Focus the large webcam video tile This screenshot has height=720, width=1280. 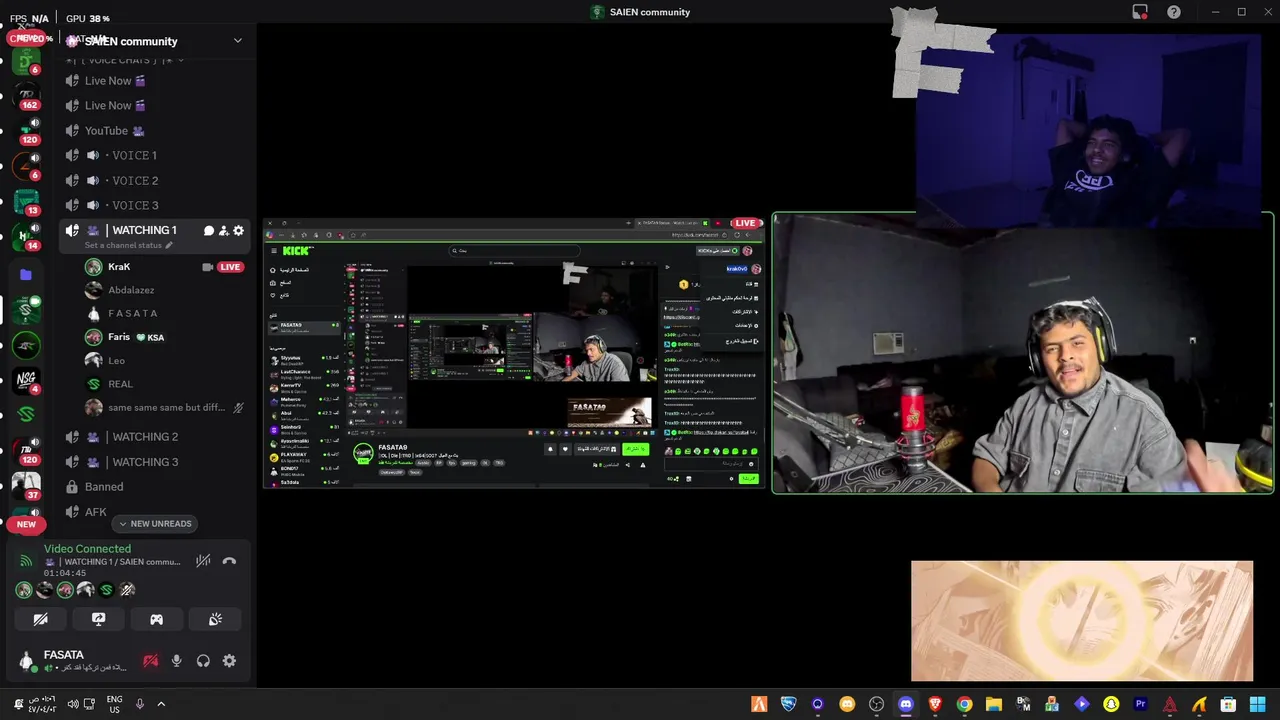[1022, 353]
